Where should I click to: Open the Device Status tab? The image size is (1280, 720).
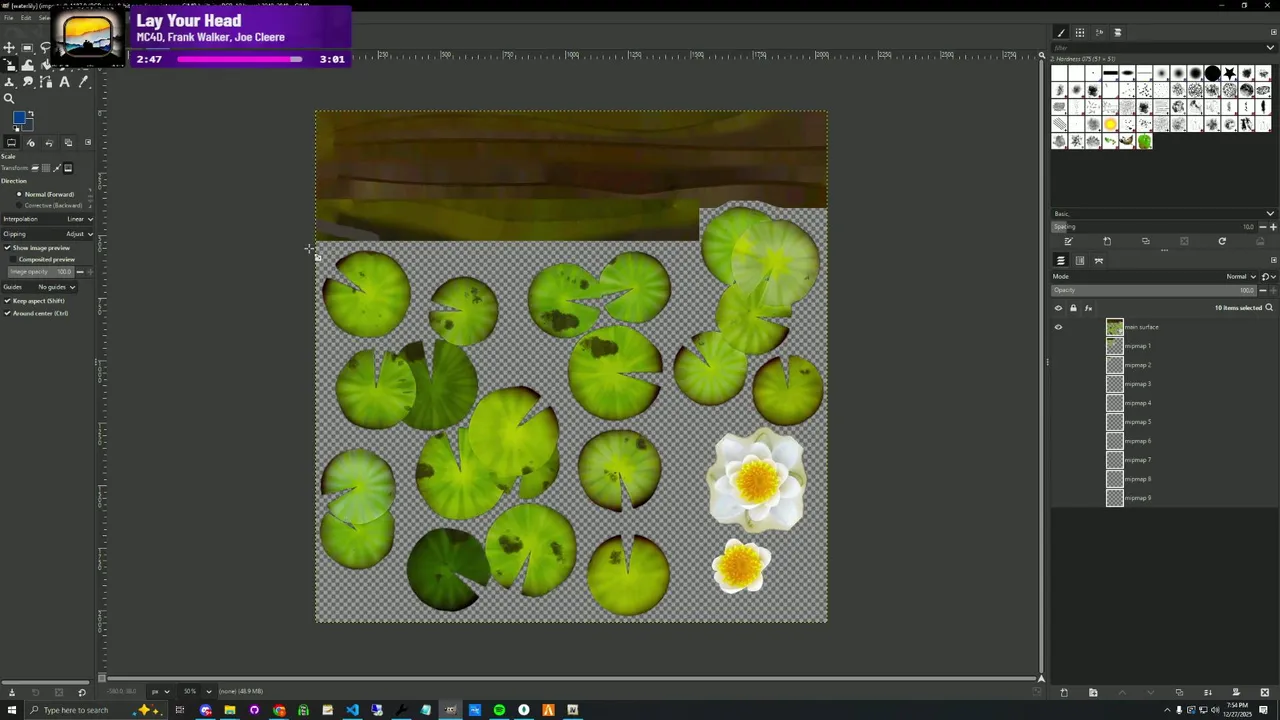[x=30, y=142]
